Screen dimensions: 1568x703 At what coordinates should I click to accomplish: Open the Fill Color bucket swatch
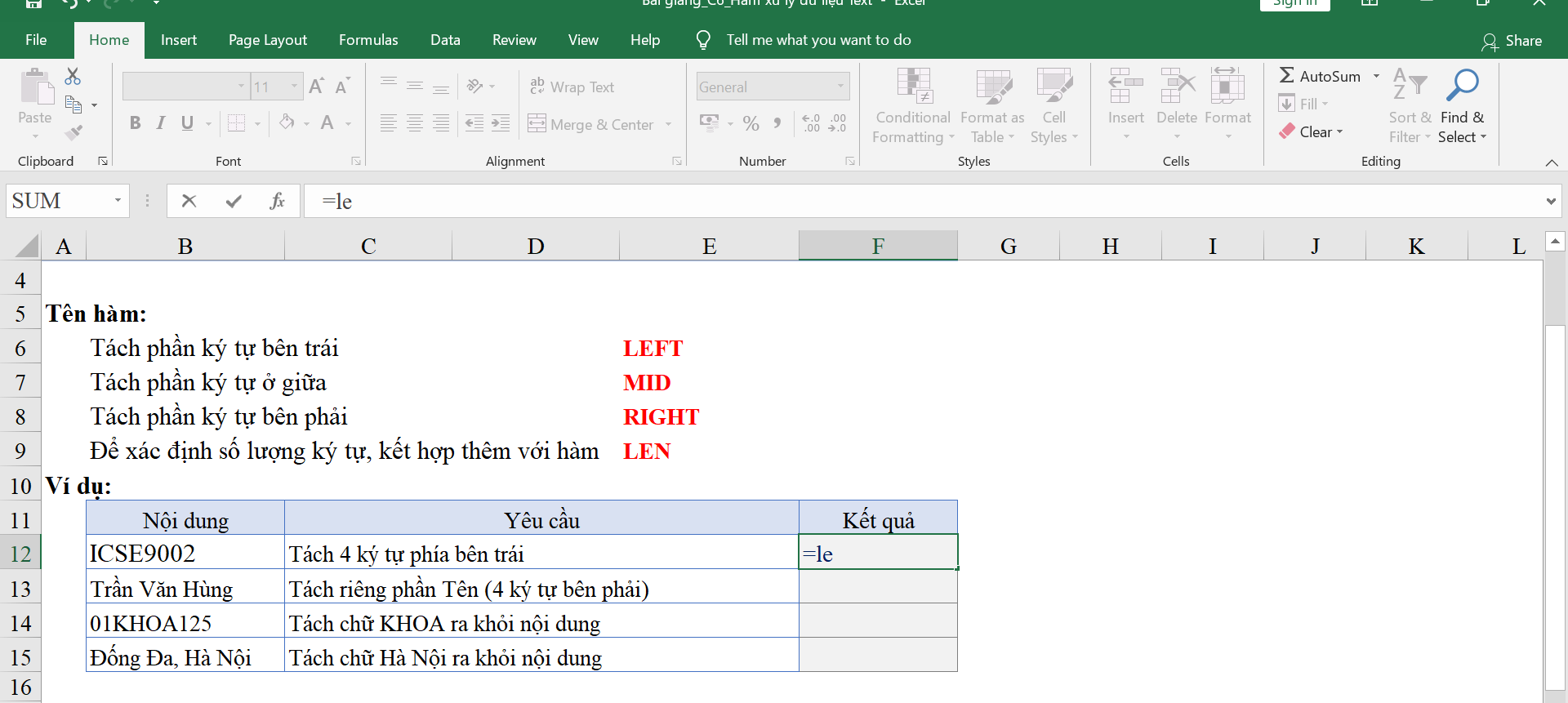(287, 123)
